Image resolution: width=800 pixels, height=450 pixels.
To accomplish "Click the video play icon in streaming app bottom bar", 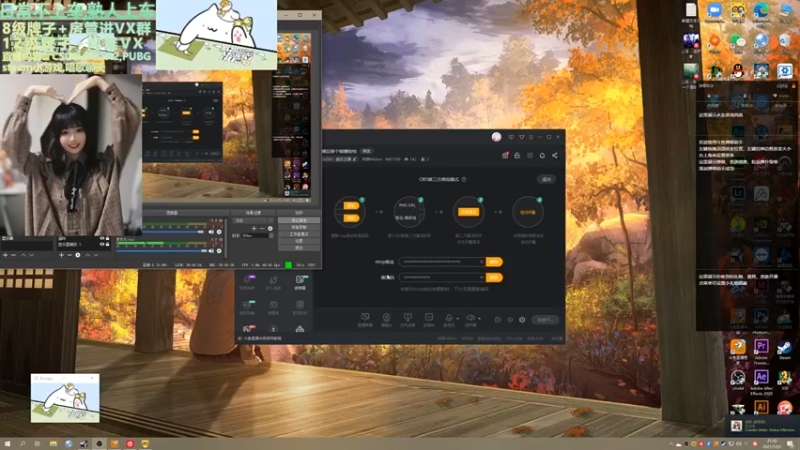I will [x=429, y=317].
